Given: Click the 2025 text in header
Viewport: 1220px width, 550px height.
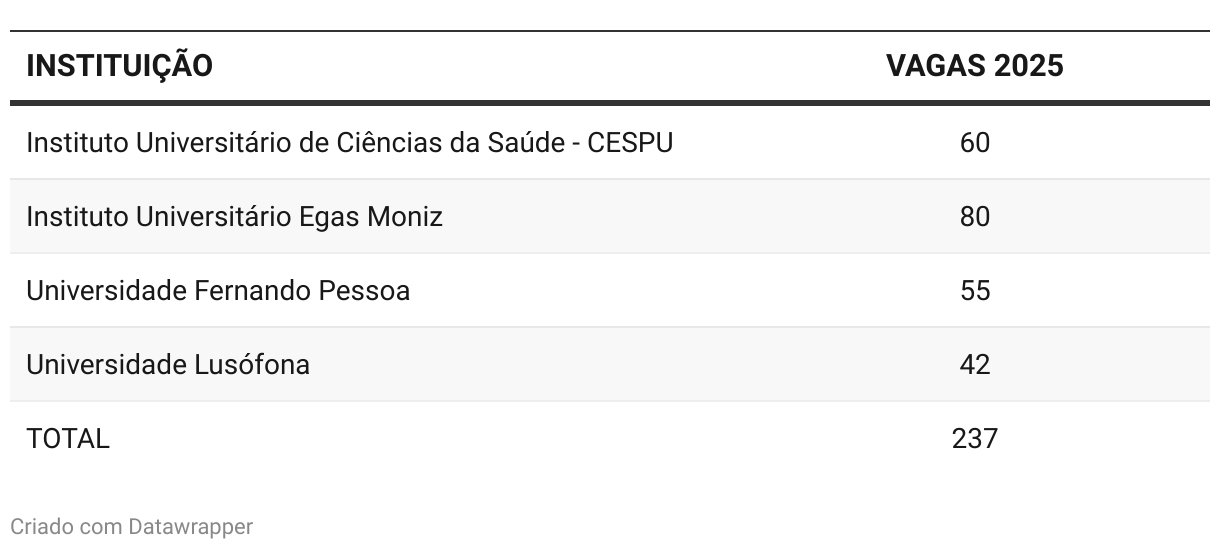Looking at the screenshot, I should click(x=1029, y=66).
